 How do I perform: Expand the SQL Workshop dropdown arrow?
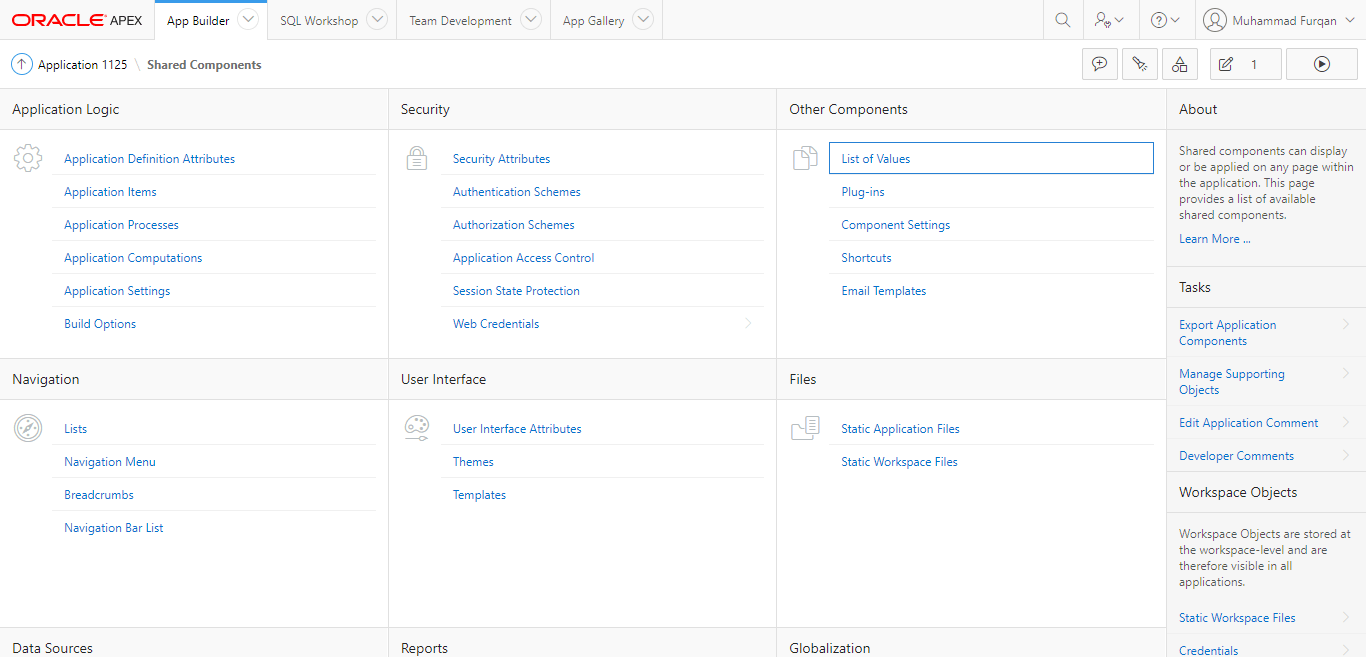(377, 19)
